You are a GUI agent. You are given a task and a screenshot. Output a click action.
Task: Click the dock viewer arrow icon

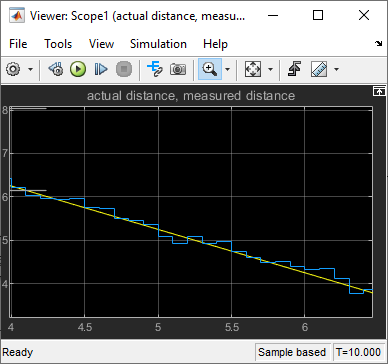tap(379, 43)
